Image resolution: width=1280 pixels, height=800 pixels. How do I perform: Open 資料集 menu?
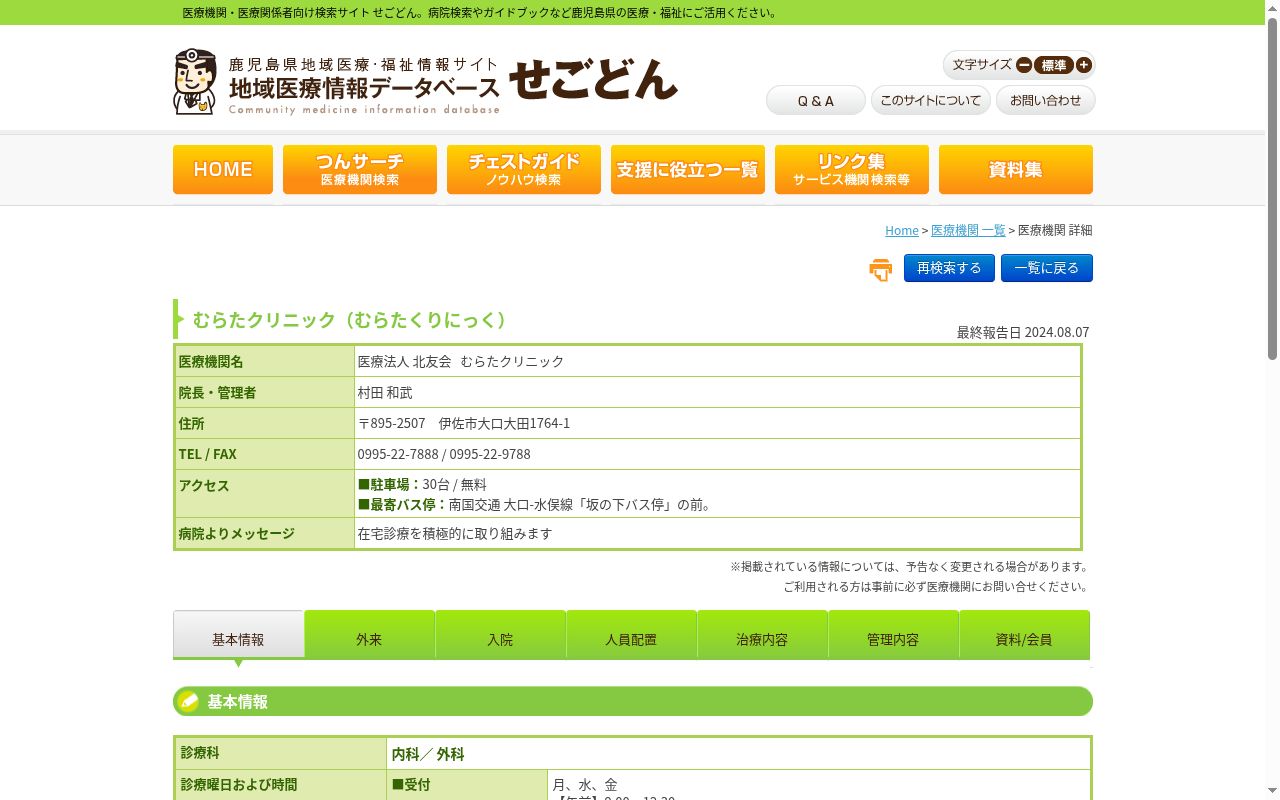(x=1016, y=169)
